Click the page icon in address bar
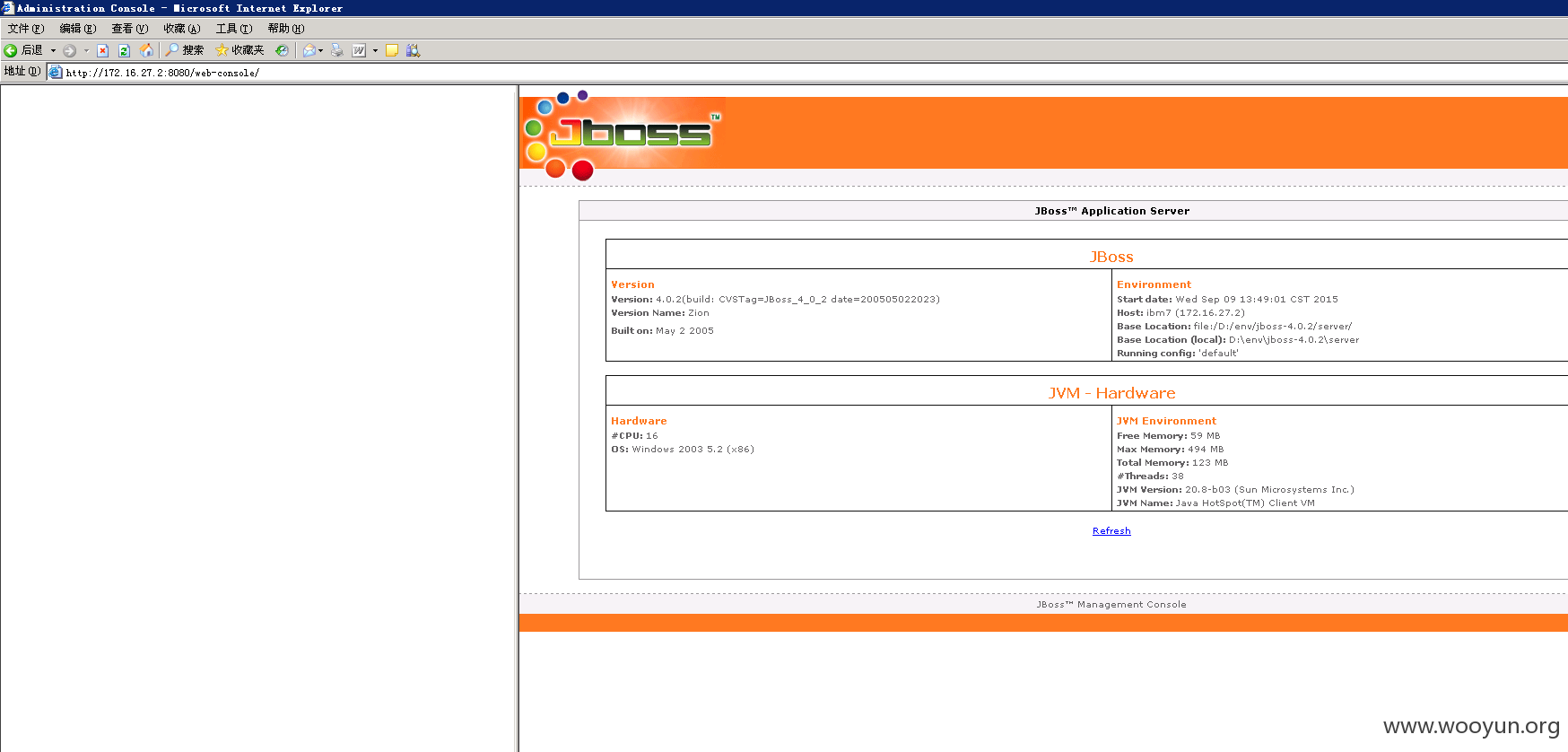Viewport: 1568px width, 752px height. [56, 73]
